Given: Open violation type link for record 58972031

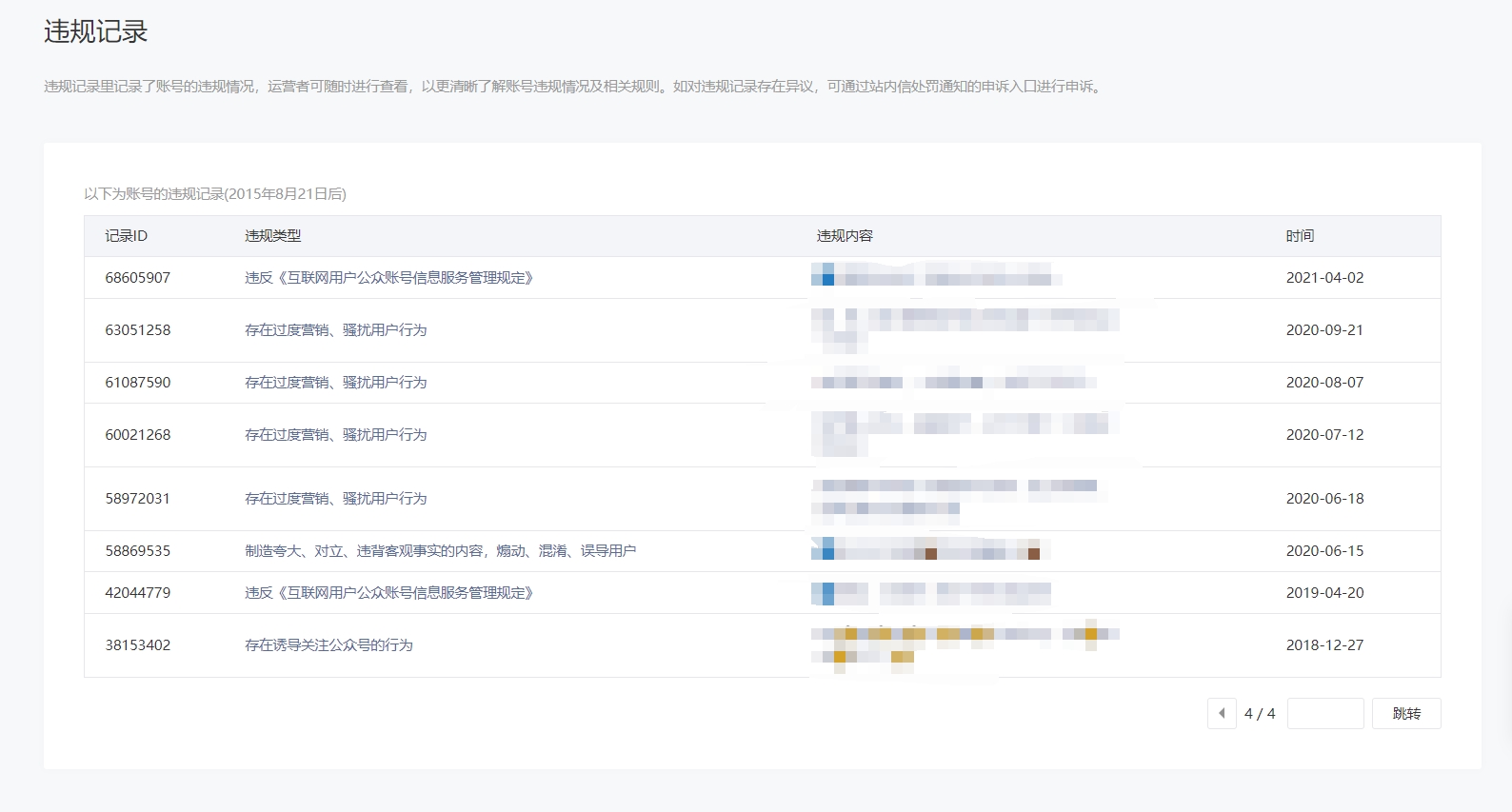Looking at the screenshot, I should pos(336,499).
